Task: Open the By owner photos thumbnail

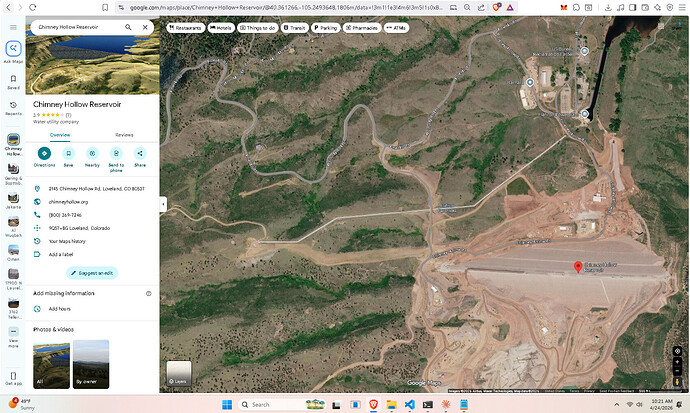Action: click(x=91, y=364)
